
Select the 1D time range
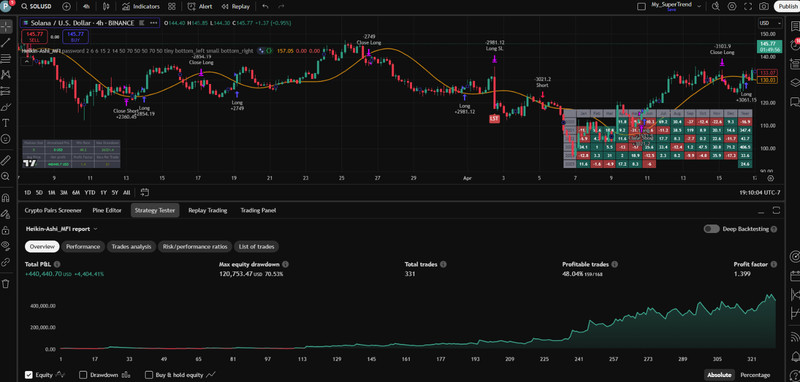[28, 192]
